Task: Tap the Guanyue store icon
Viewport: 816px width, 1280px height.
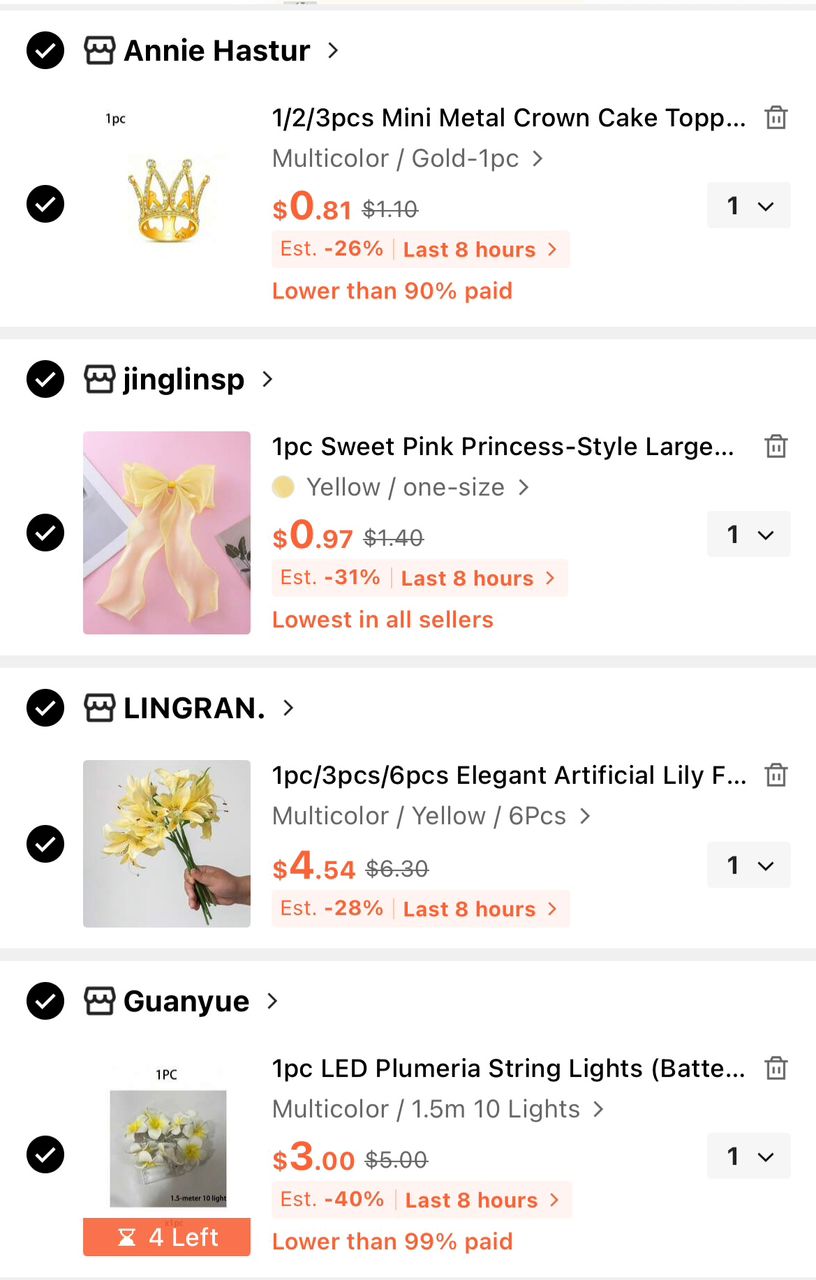Action: click(x=99, y=1000)
